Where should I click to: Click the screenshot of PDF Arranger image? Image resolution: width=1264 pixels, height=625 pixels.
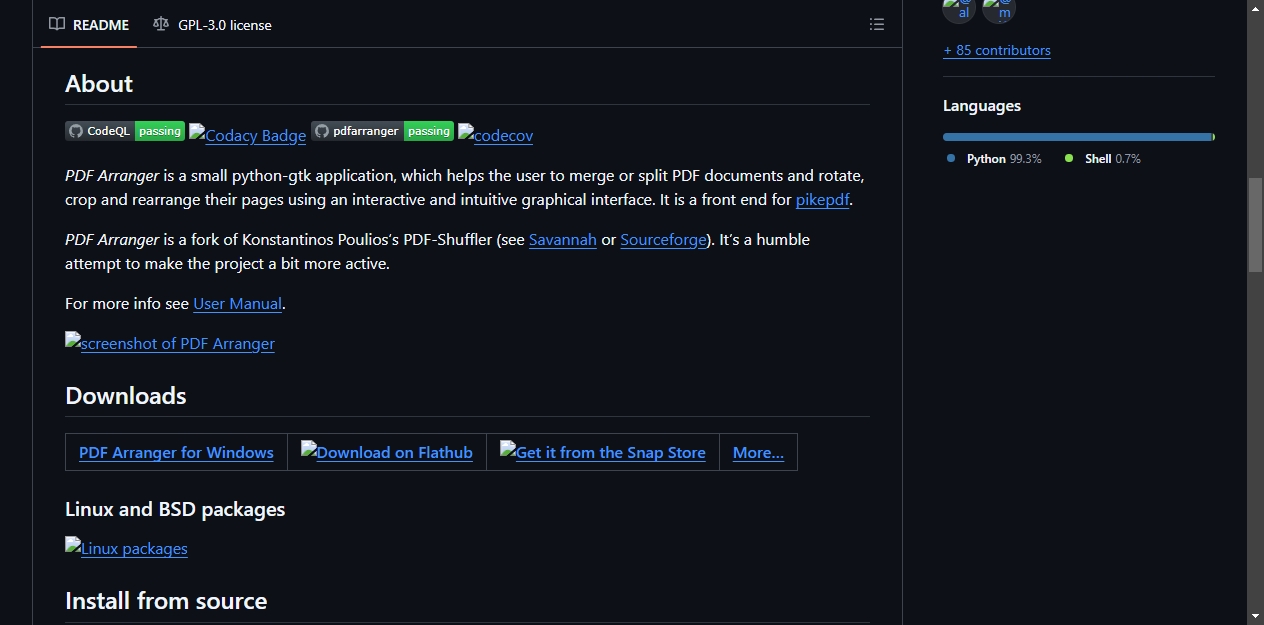(x=170, y=343)
